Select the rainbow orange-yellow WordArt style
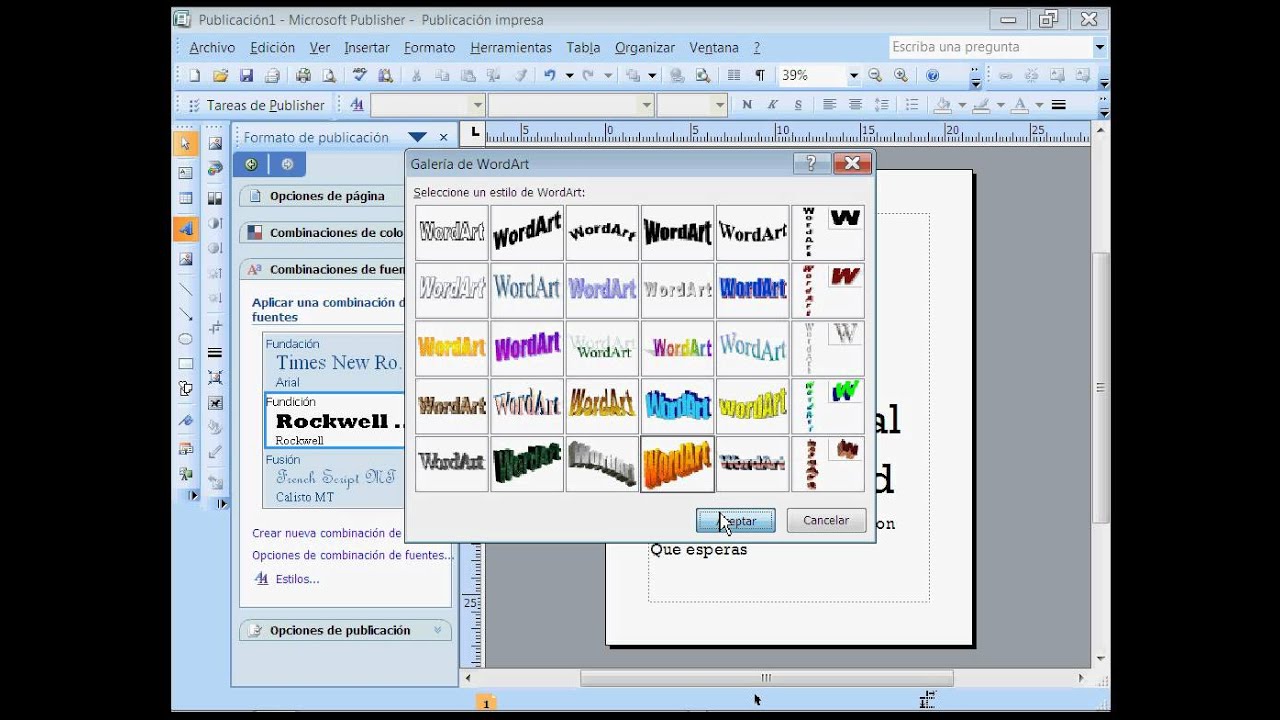This screenshot has height=720, width=1280. tap(452, 348)
